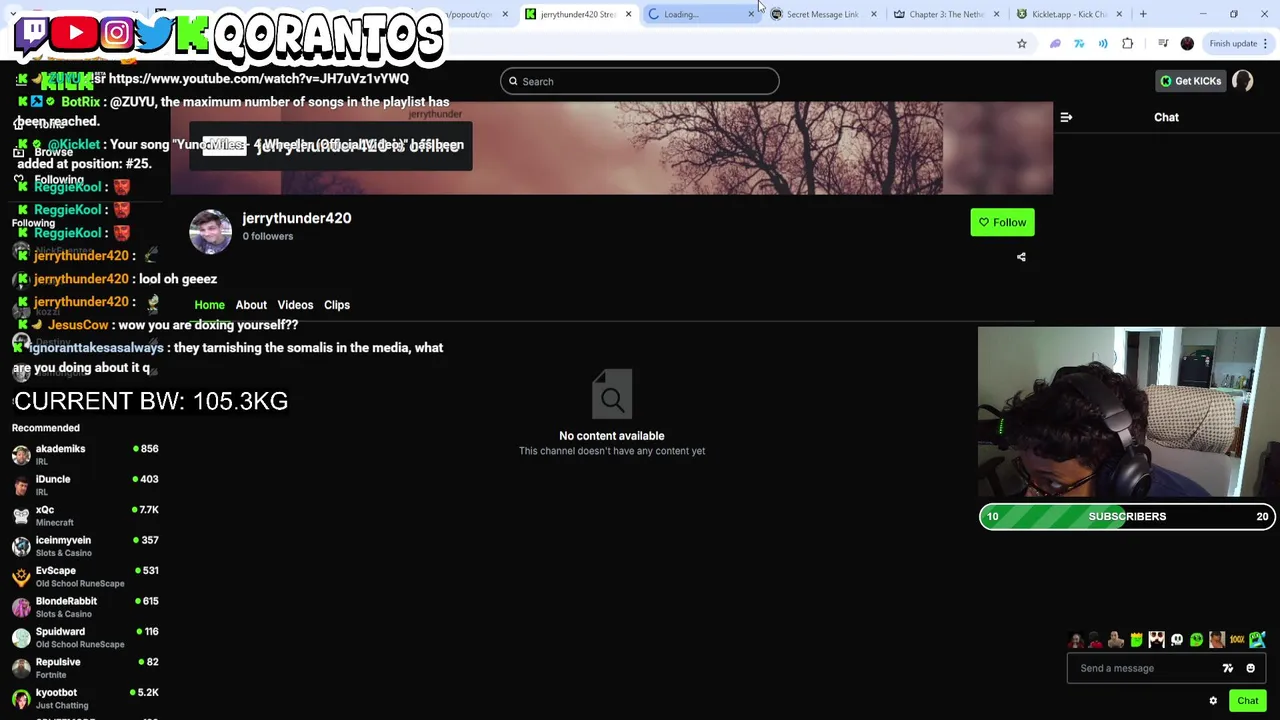Select the Clips channel tab
The width and height of the screenshot is (1280, 720).
pos(337,305)
